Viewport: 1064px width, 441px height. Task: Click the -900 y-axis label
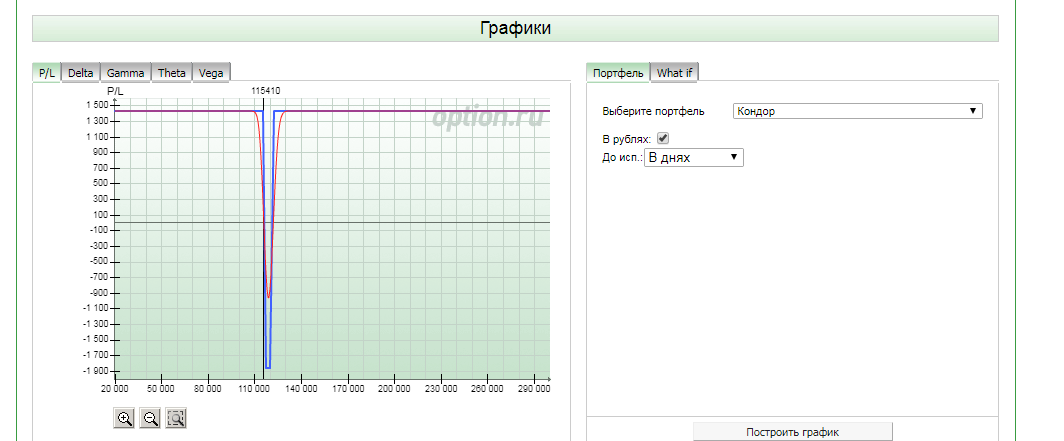pyautogui.click(x=99, y=293)
